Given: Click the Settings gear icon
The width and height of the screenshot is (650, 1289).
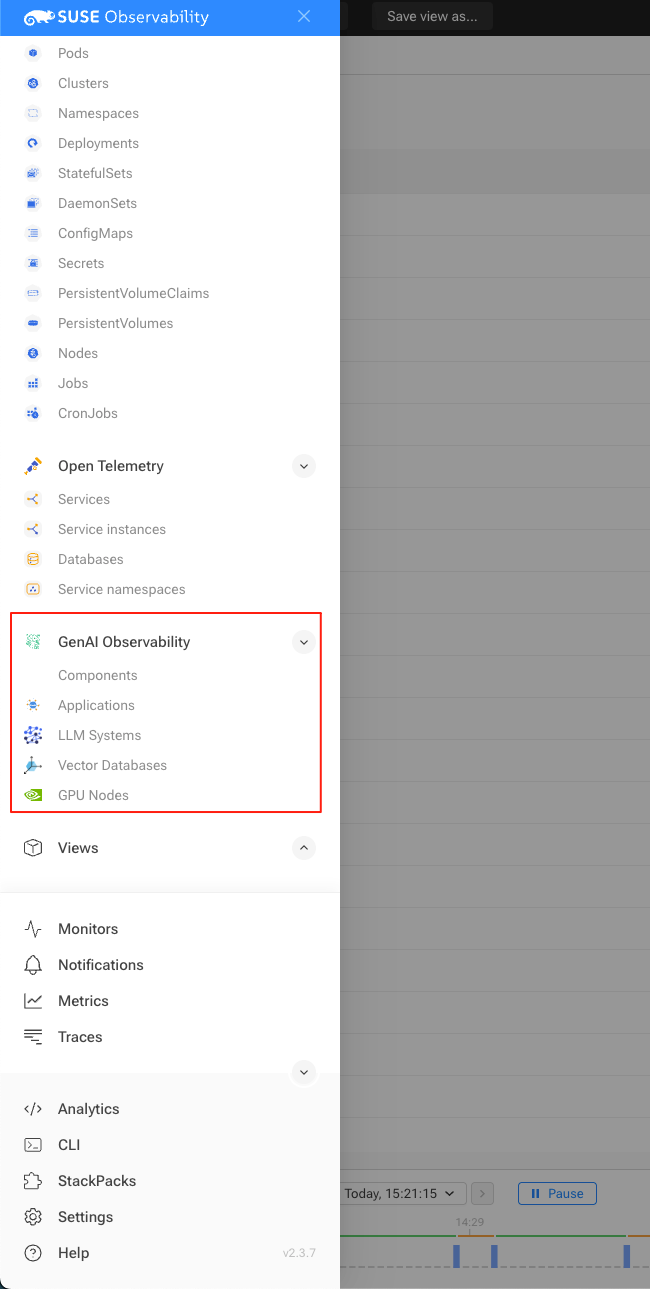Looking at the screenshot, I should coord(33,1217).
